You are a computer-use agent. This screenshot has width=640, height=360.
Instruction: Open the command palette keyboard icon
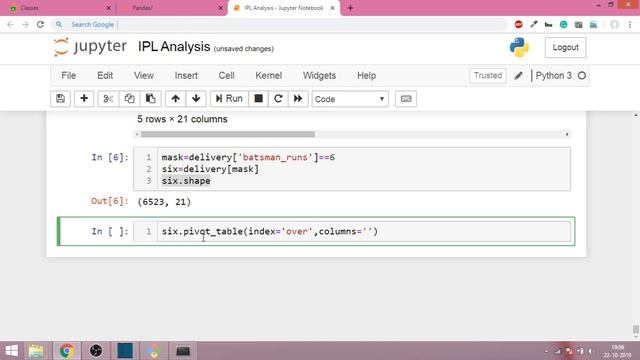coord(406,99)
